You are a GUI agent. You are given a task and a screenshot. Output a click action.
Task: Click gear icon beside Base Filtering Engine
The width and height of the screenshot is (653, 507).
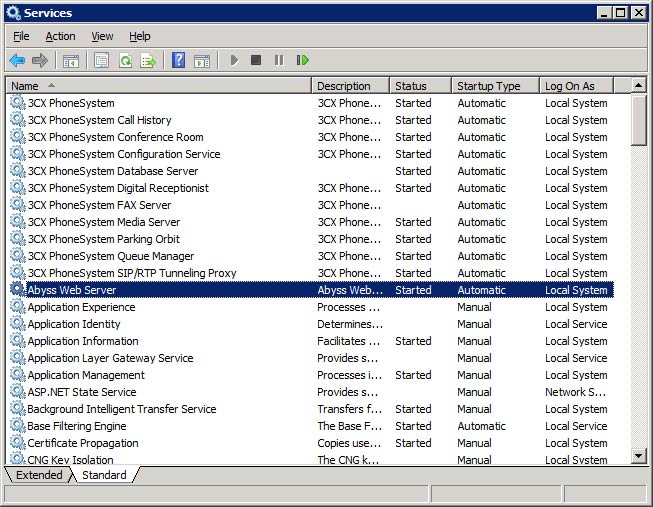(17, 426)
